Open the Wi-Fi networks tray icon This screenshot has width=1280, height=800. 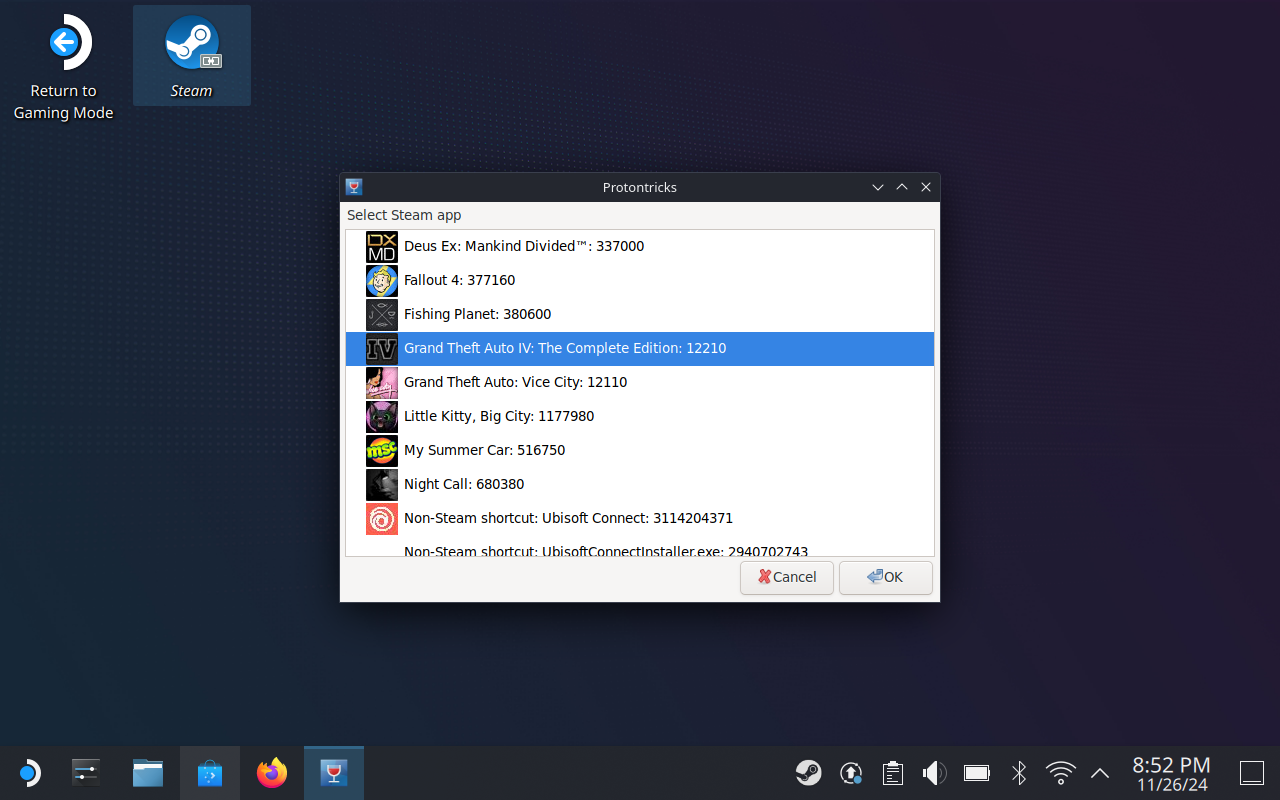1060,773
